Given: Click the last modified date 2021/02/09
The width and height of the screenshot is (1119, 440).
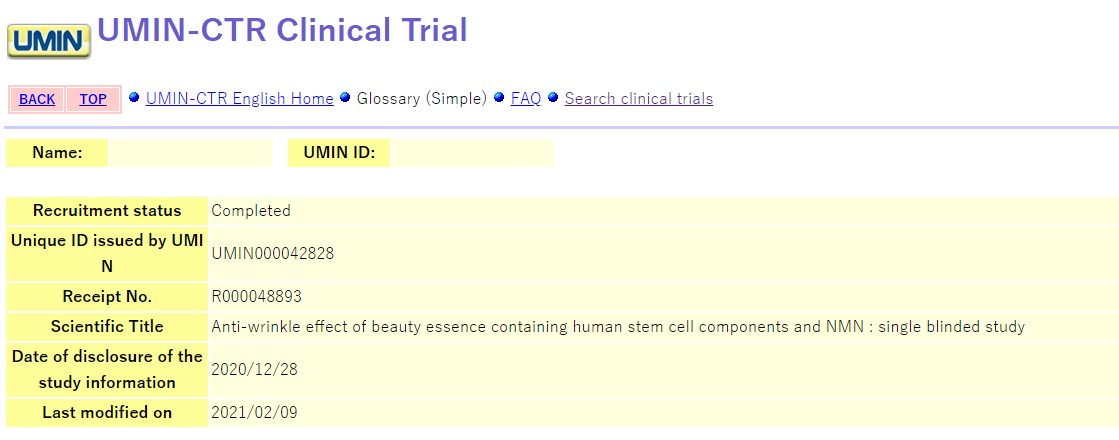Looking at the screenshot, I should coord(255,412).
